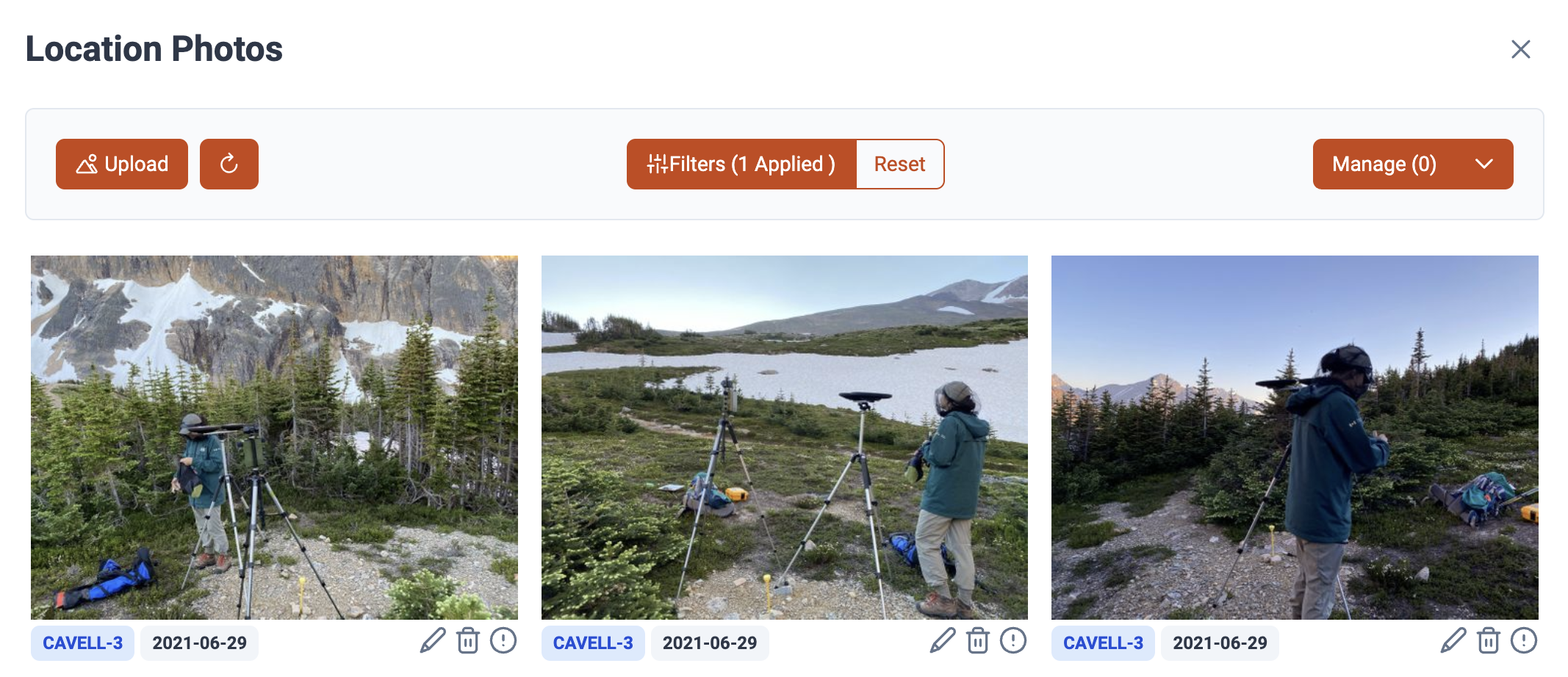Open info alert icon for first photo
Viewport: 1568px width, 677px height.
[x=503, y=640]
